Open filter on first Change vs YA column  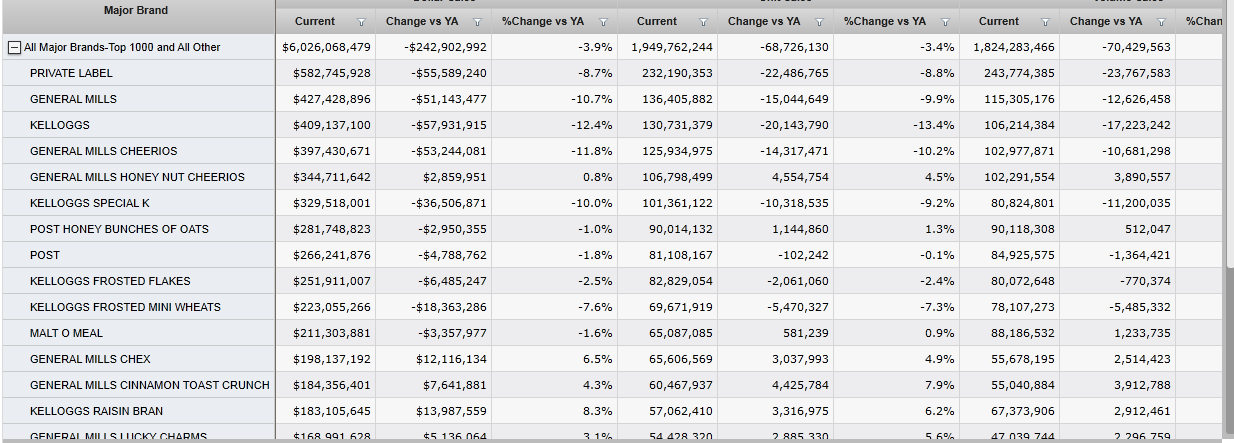point(477,22)
